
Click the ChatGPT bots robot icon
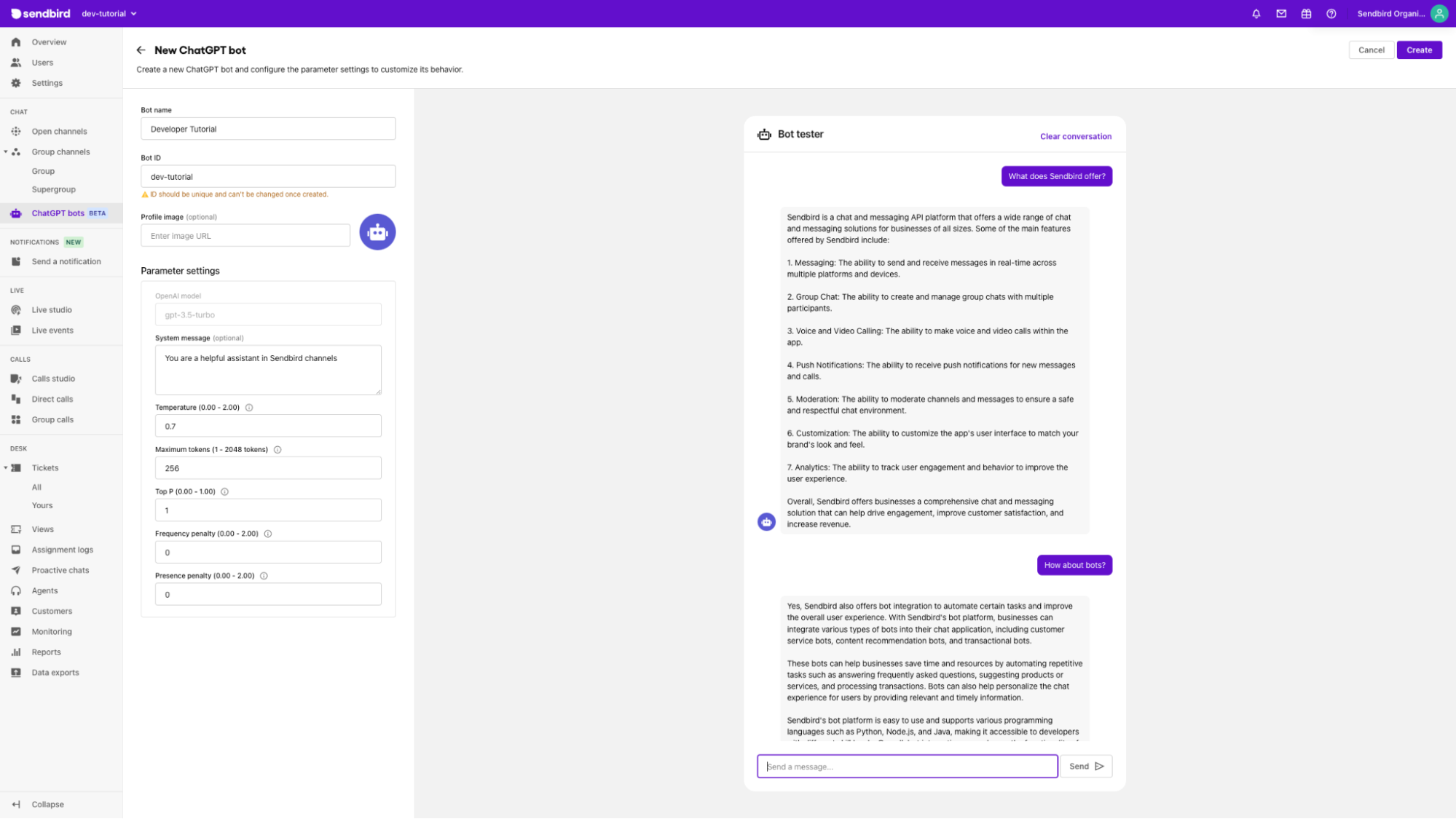click(x=16, y=213)
